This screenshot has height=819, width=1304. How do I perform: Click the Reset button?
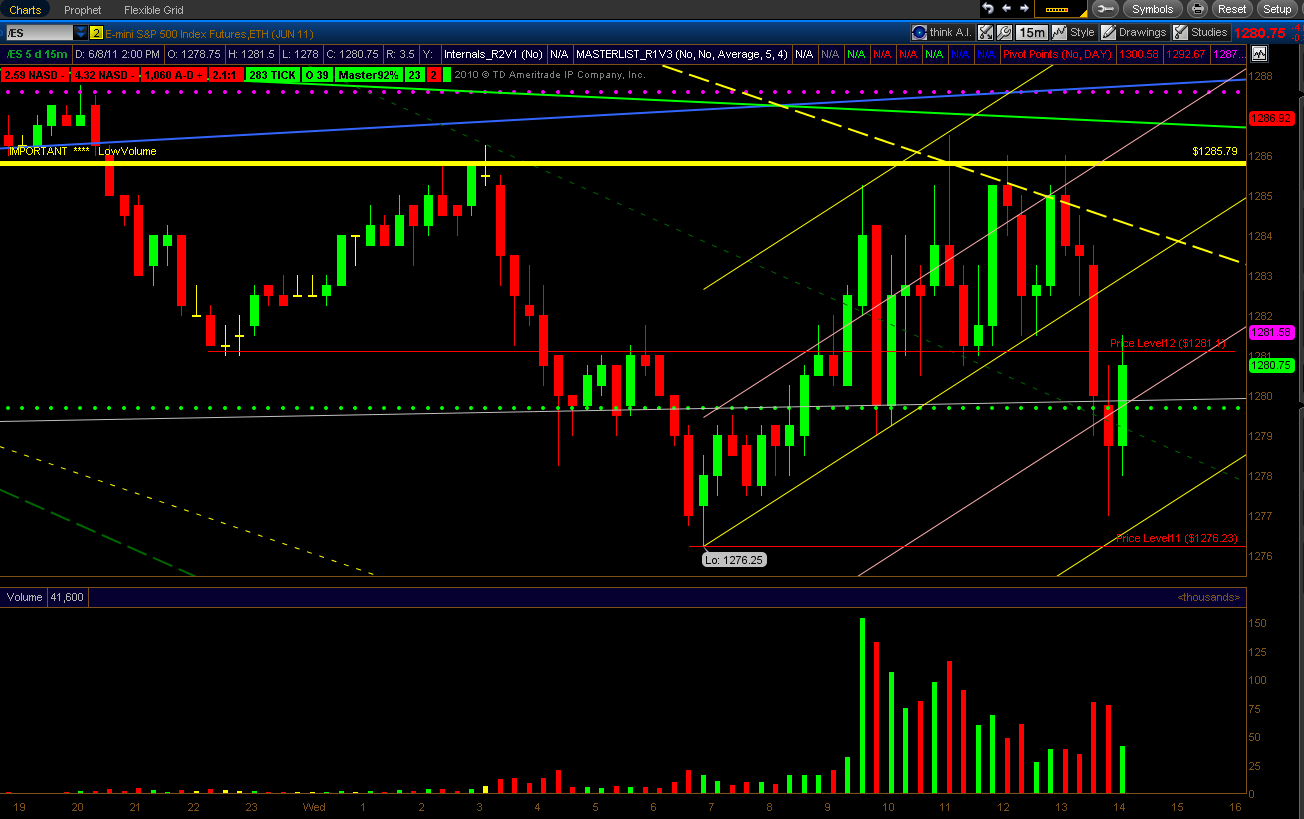[x=1232, y=9]
